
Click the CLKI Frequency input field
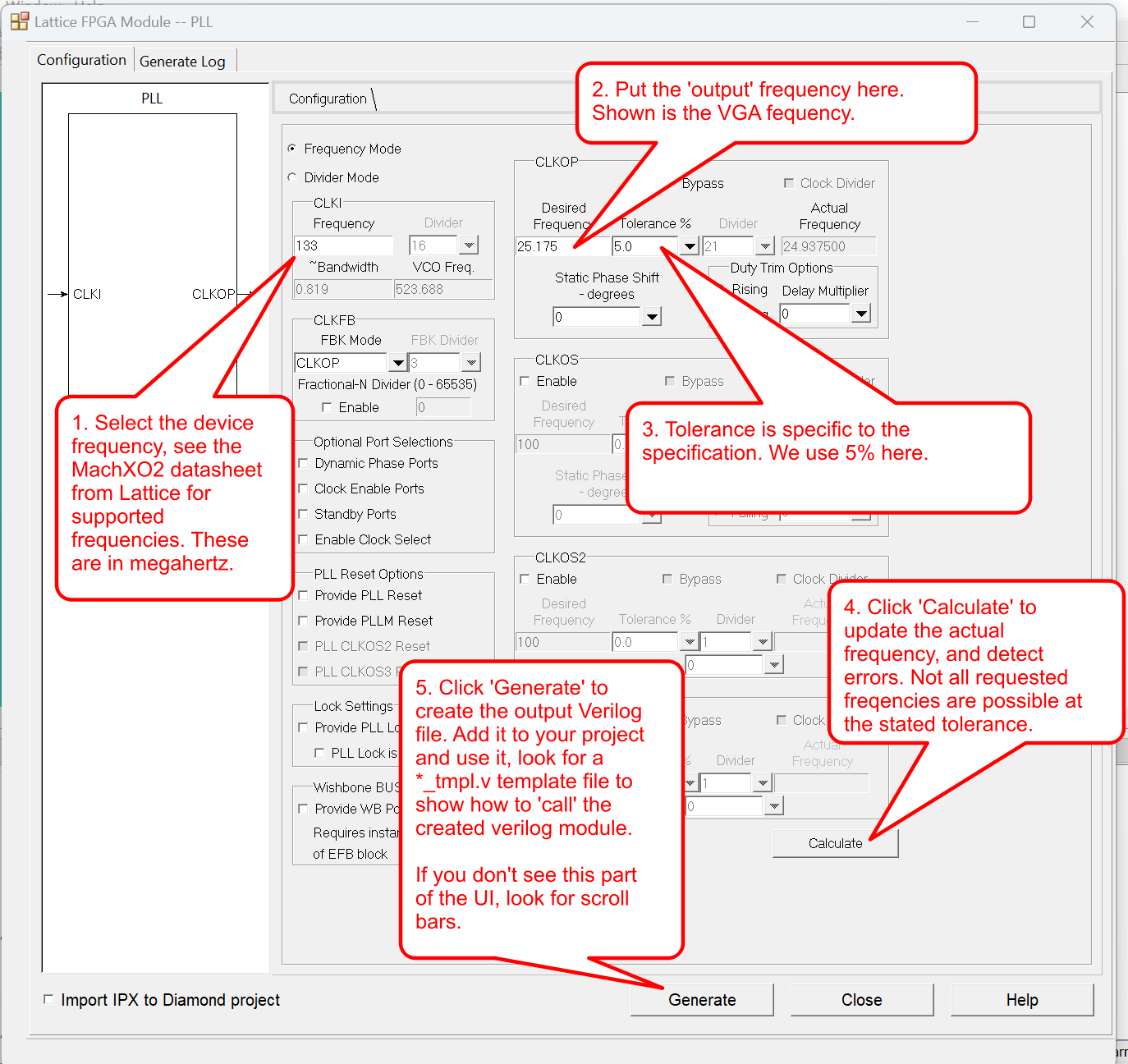pos(344,245)
